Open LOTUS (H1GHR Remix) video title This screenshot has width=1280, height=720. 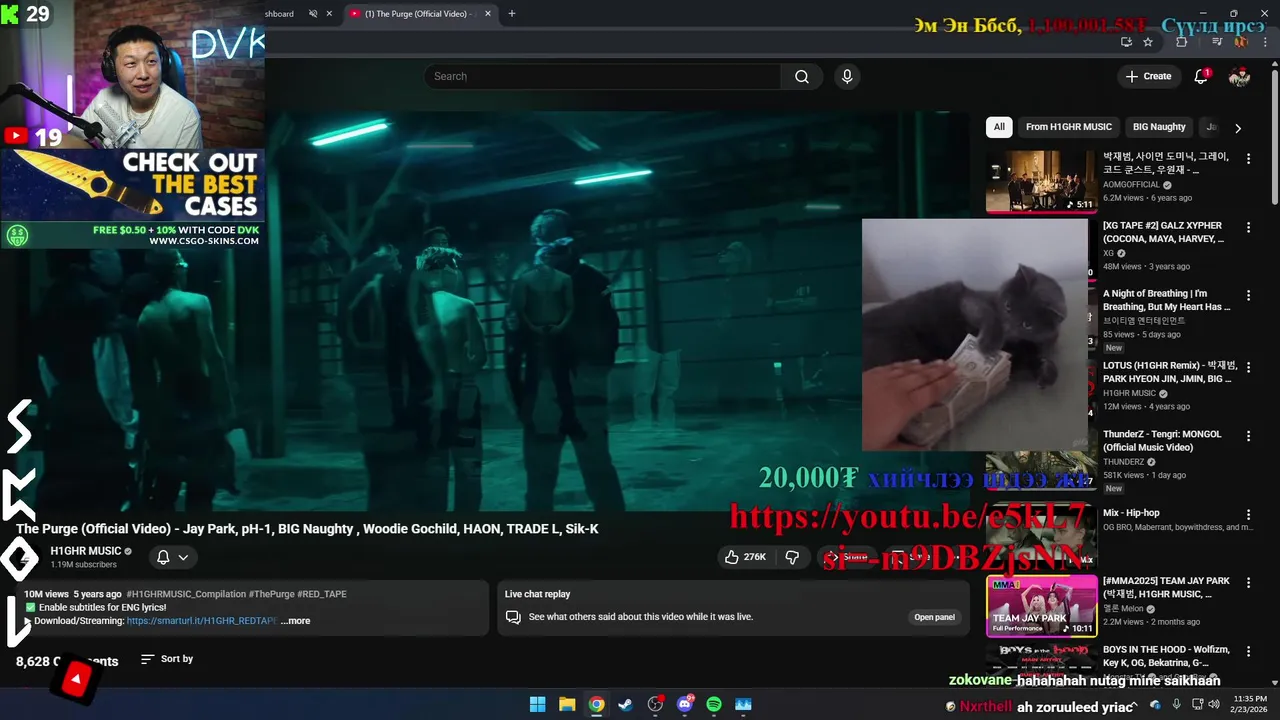pyautogui.click(x=1170, y=372)
